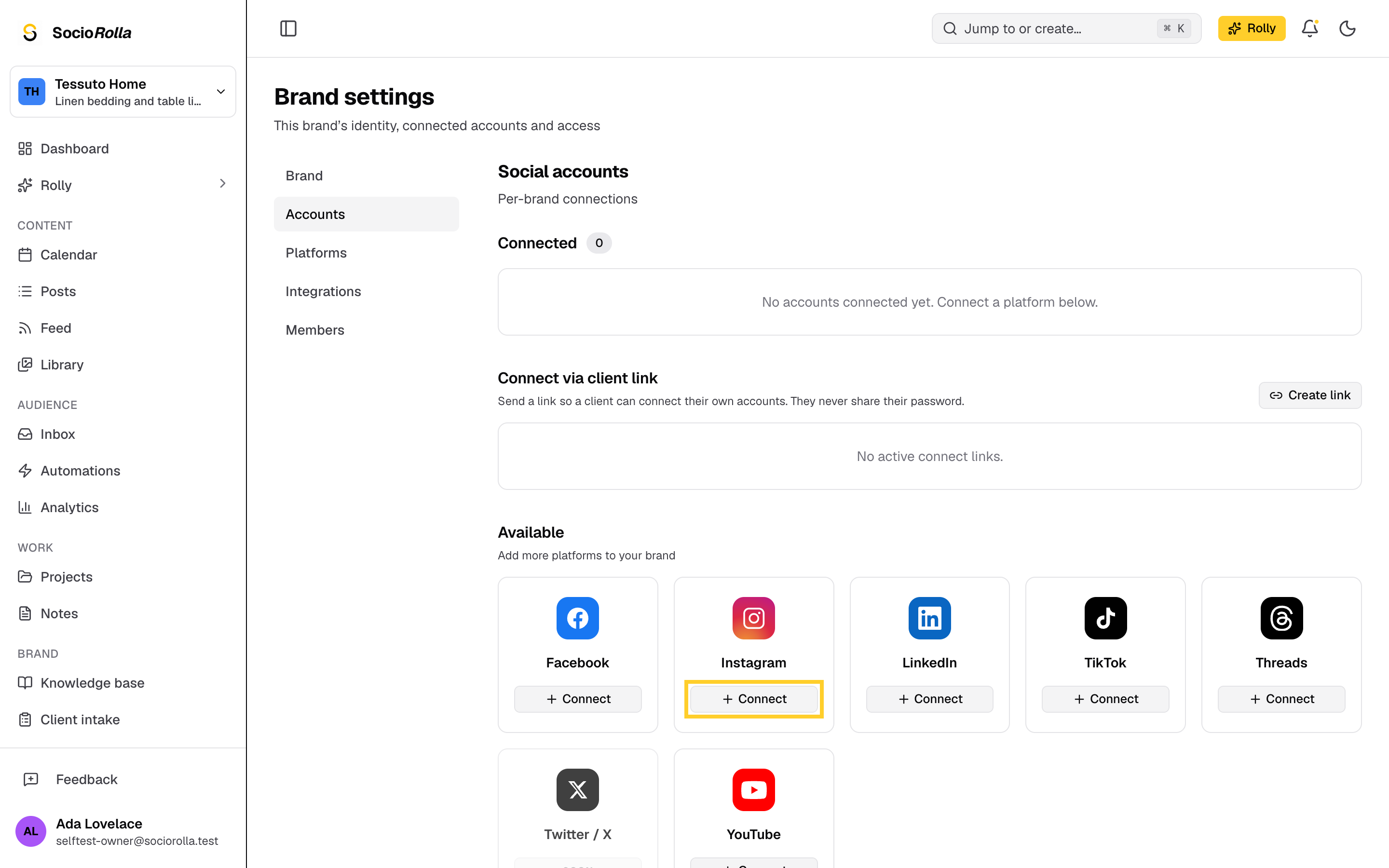Connect the LinkedIn account
Image resolution: width=1389 pixels, height=868 pixels.
929,699
